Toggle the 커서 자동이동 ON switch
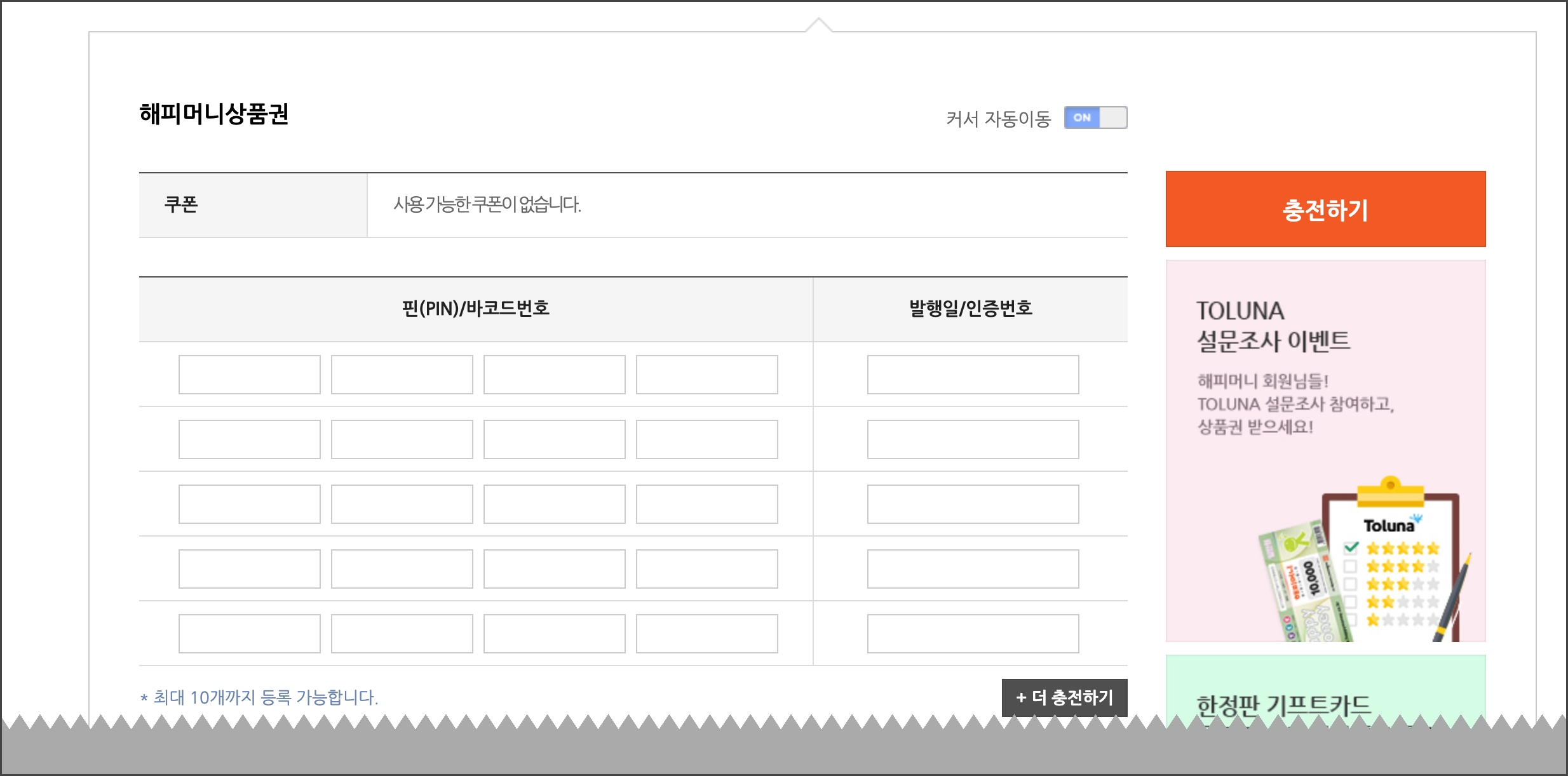The width and height of the screenshot is (1568, 776). point(1095,117)
